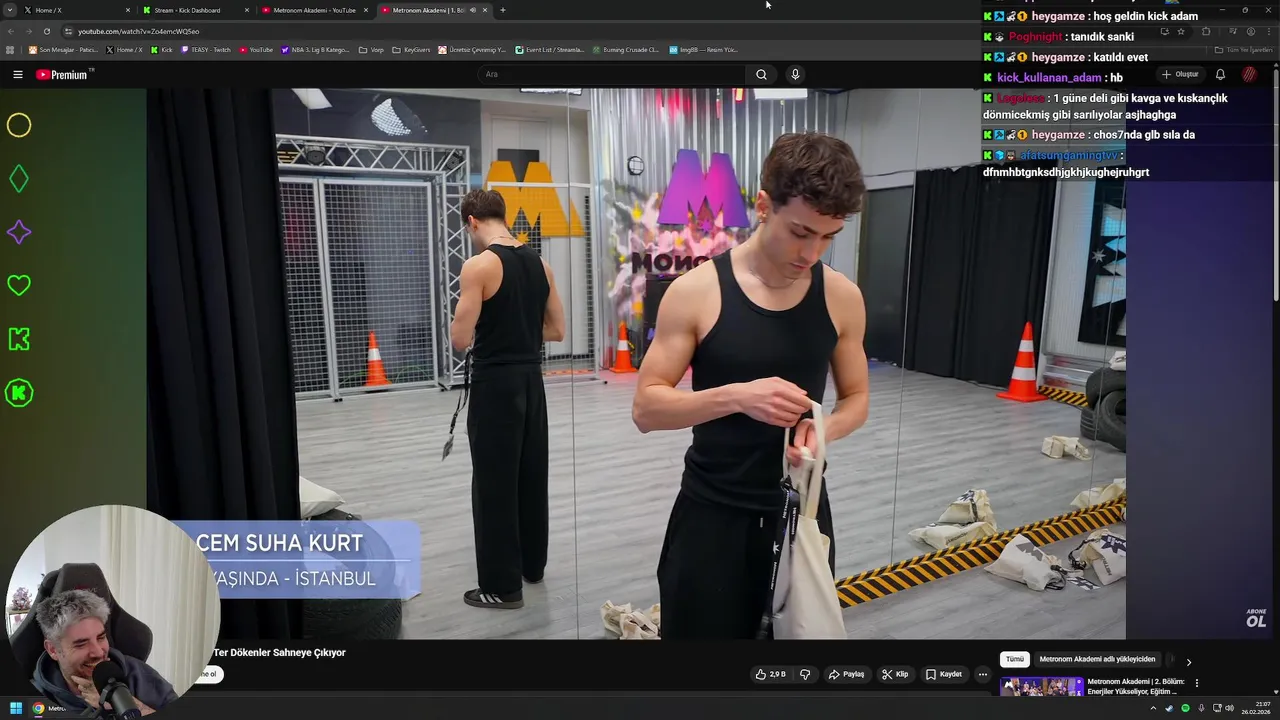Click the purple four-point star icon
The width and height of the screenshot is (1280, 720).
[x=19, y=232]
